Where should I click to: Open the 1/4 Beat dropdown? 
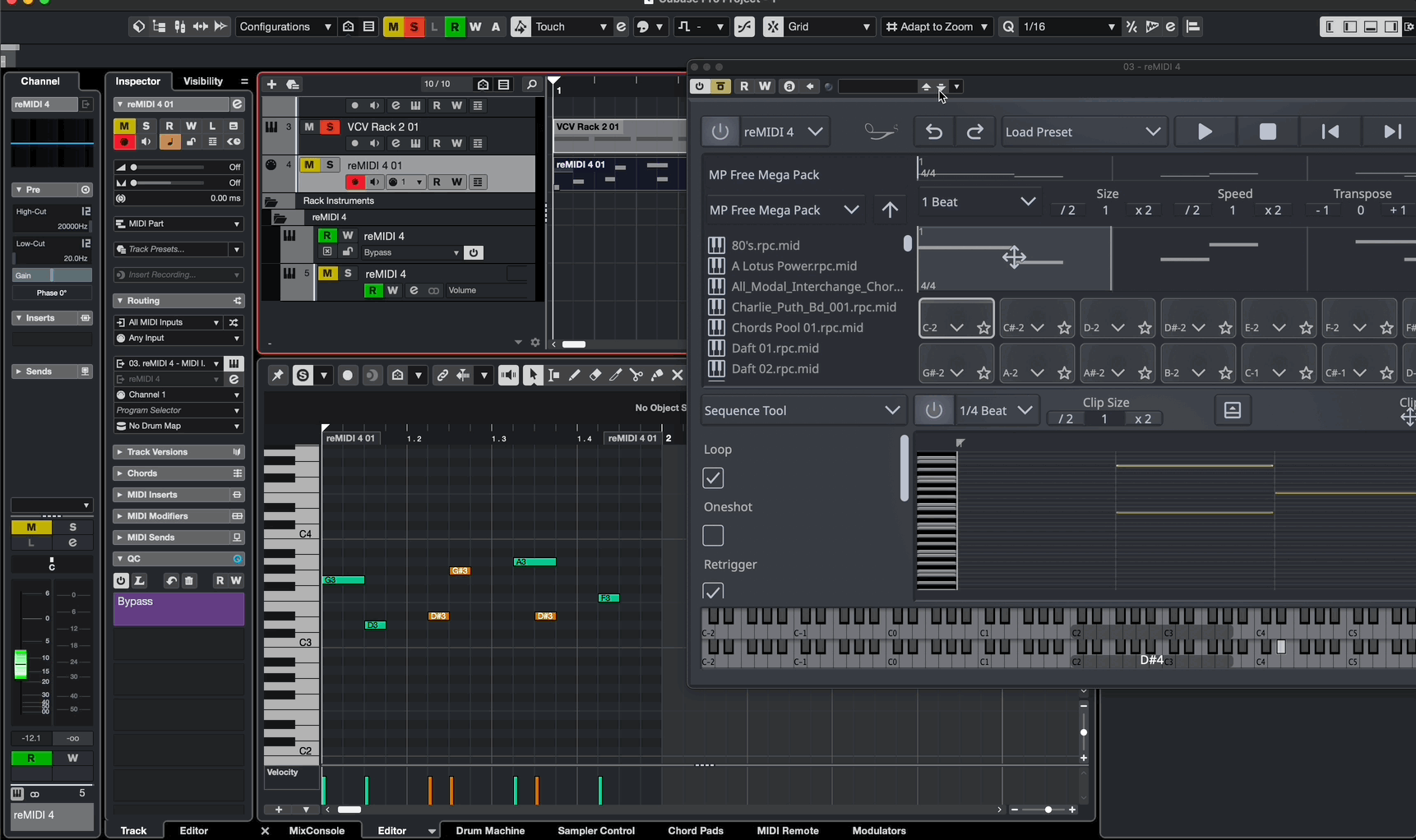(x=997, y=410)
